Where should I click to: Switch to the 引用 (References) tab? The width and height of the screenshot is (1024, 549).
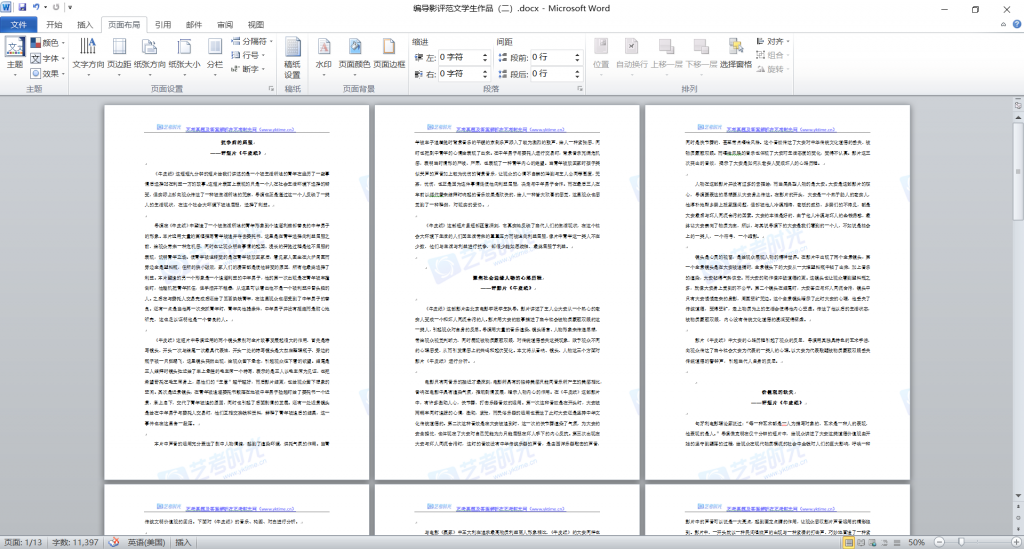pos(163,24)
